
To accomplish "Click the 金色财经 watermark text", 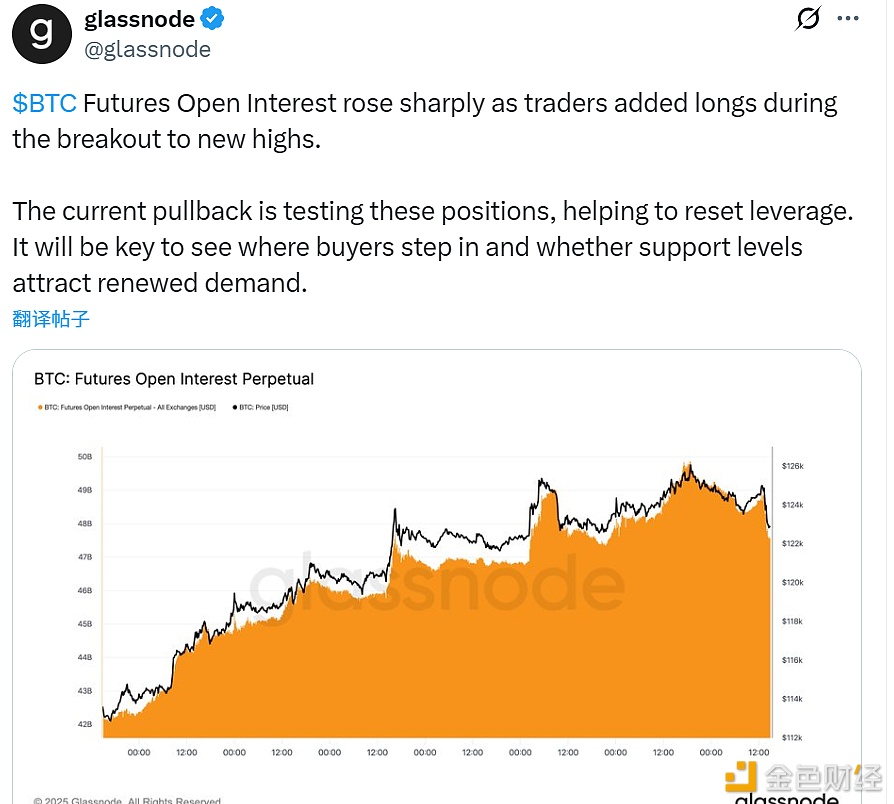I will pyautogui.click(x=824, y=778).
